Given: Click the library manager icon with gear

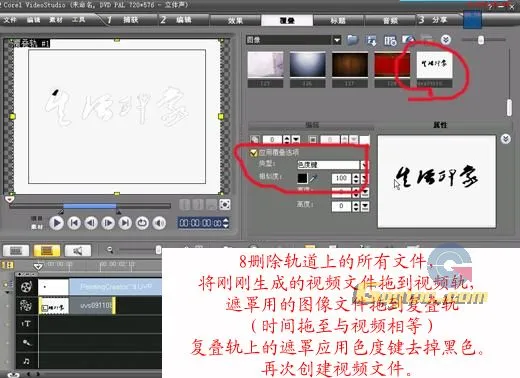Looking at the screenshot, I should point(390,40).
